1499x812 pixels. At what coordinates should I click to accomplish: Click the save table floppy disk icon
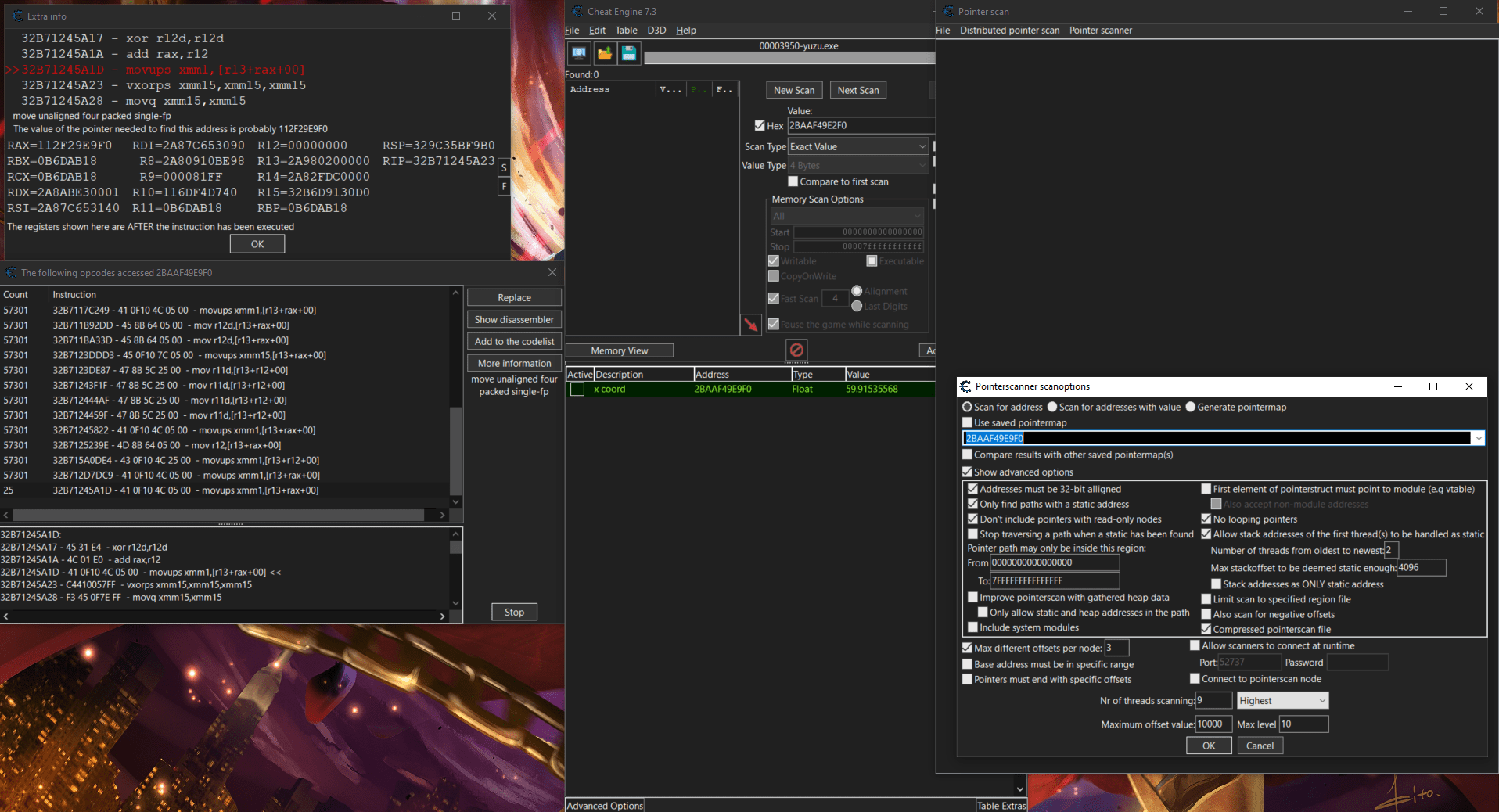[x=629, y=53]
